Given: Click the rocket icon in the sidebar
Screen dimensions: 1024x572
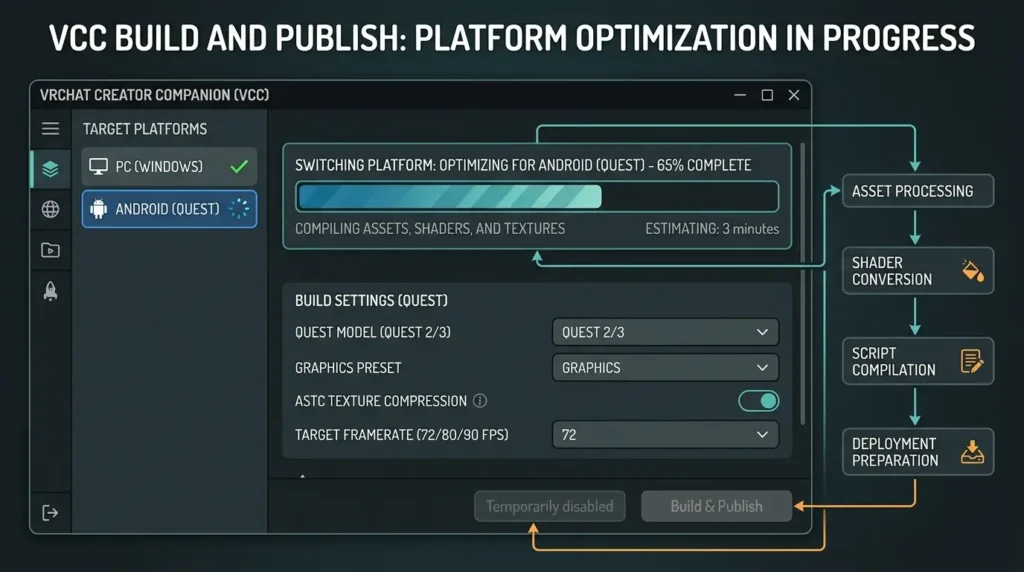Looking at the screenshot, I should (x=50, y=291).
